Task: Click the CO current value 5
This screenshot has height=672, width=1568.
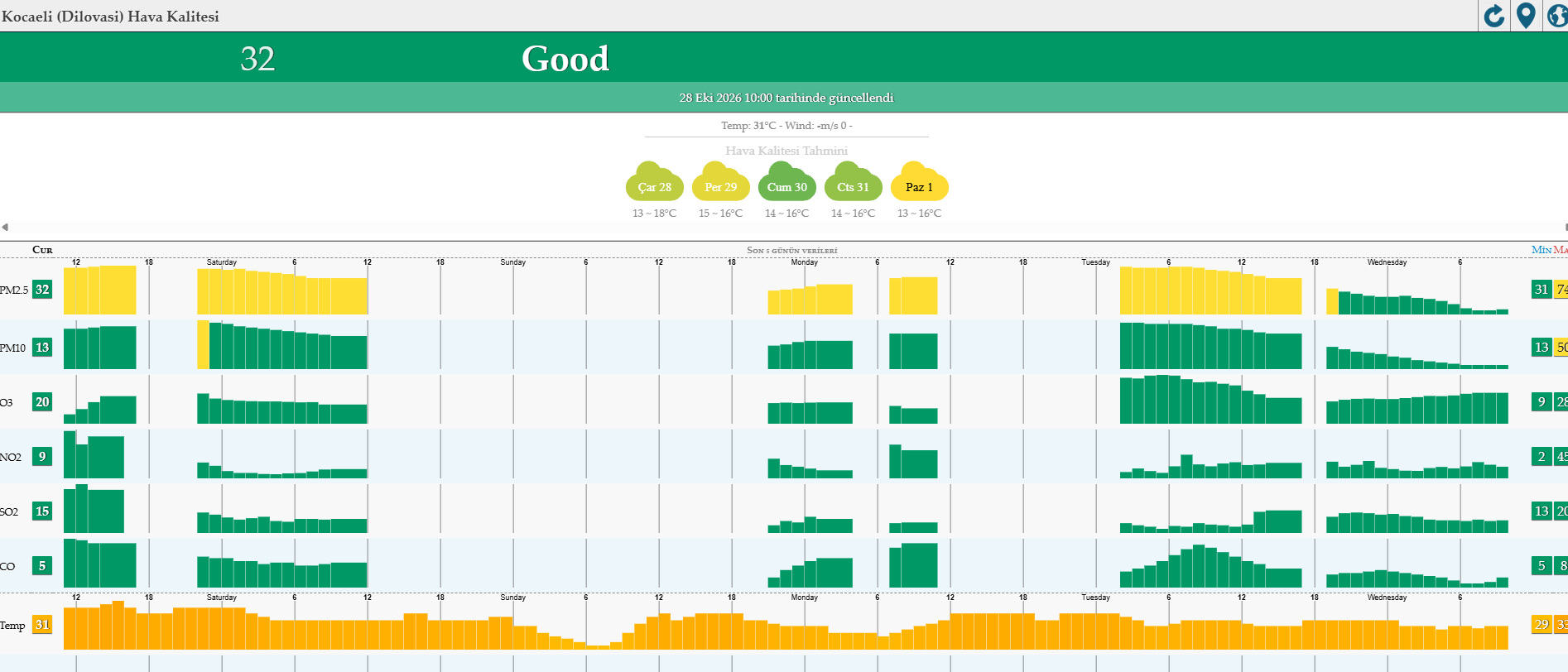Action: (x=42, y=566)
